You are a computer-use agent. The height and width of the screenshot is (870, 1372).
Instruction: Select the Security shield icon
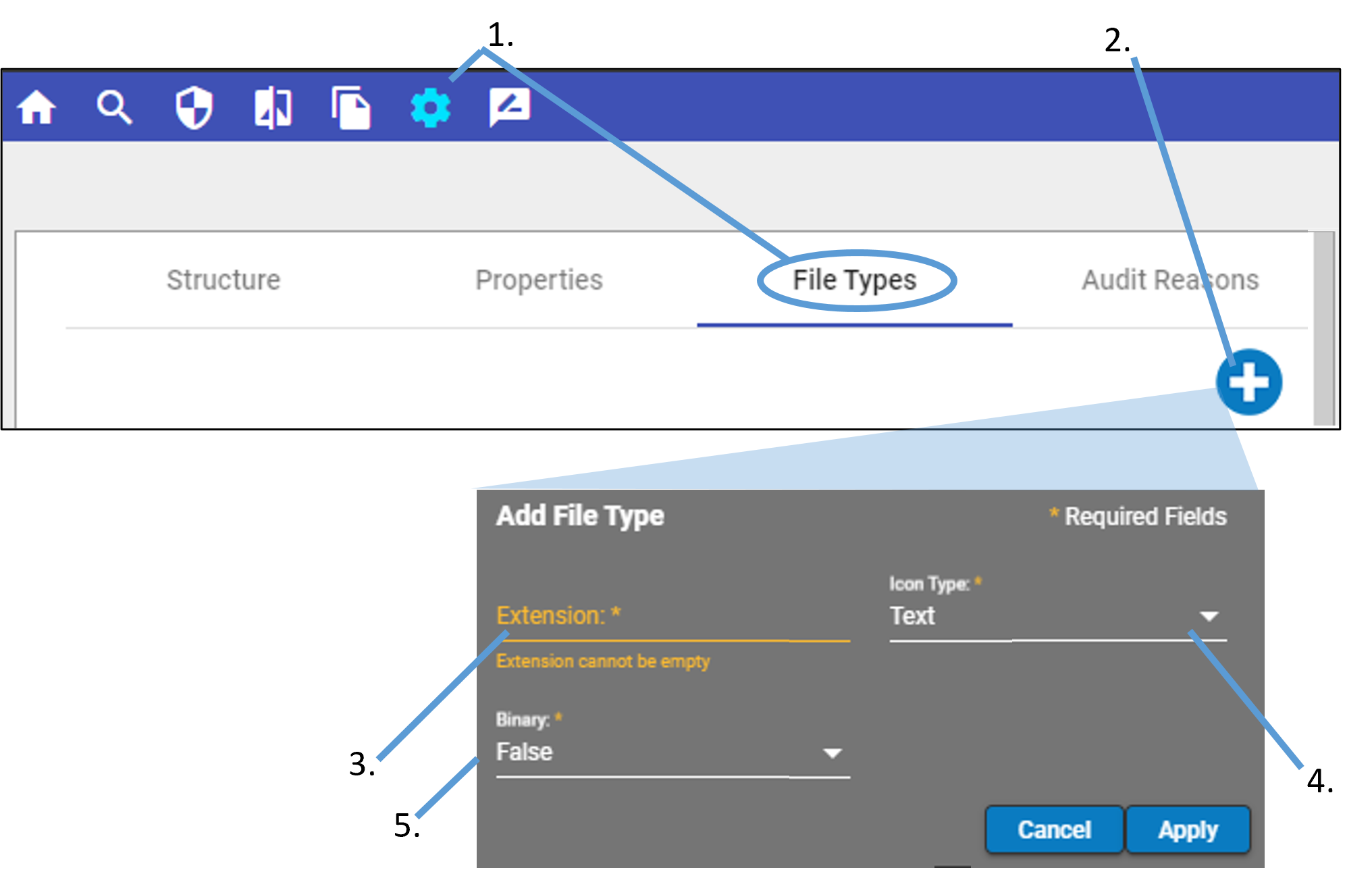[x=193, y=108]
